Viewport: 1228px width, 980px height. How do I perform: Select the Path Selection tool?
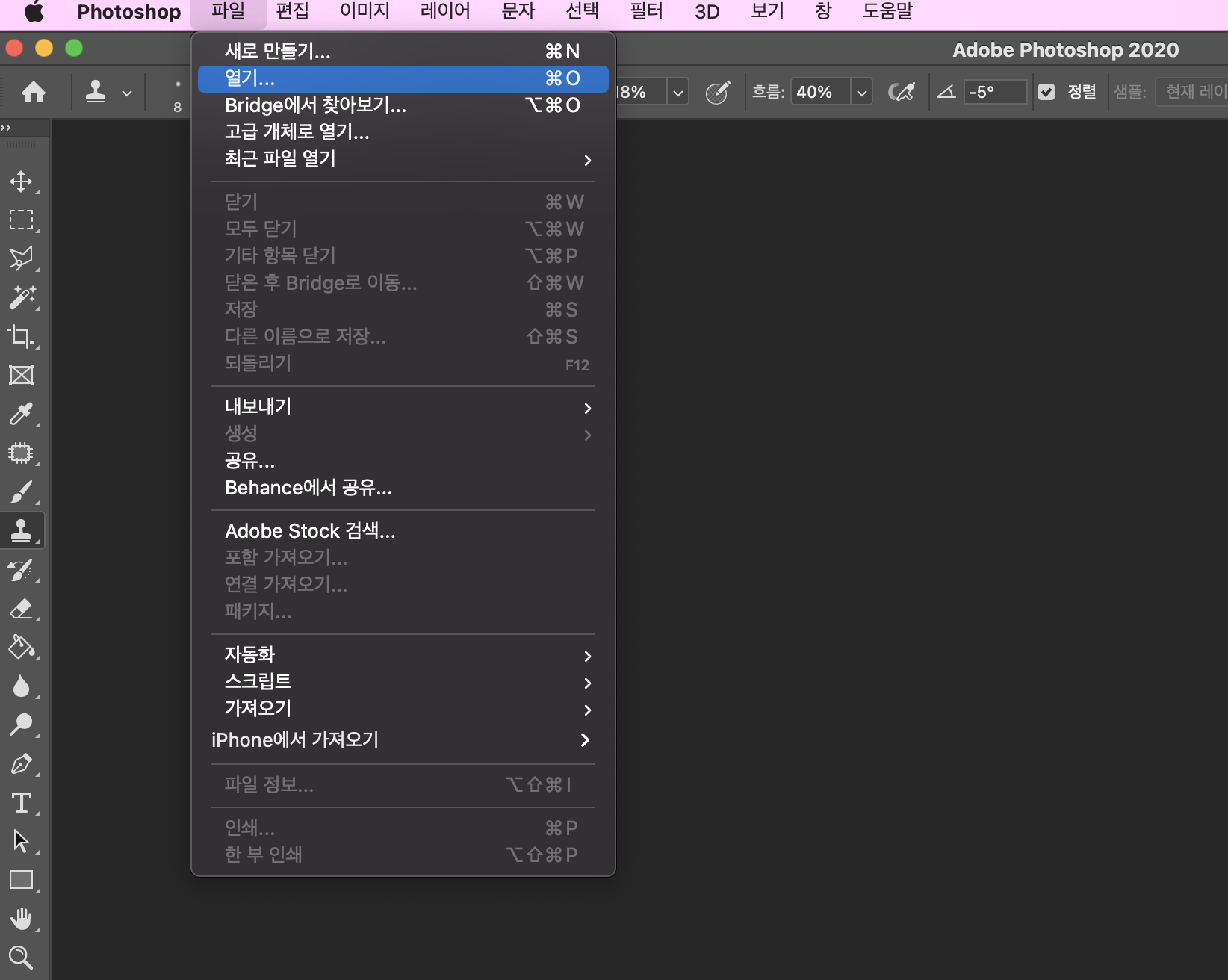(21, 841)
